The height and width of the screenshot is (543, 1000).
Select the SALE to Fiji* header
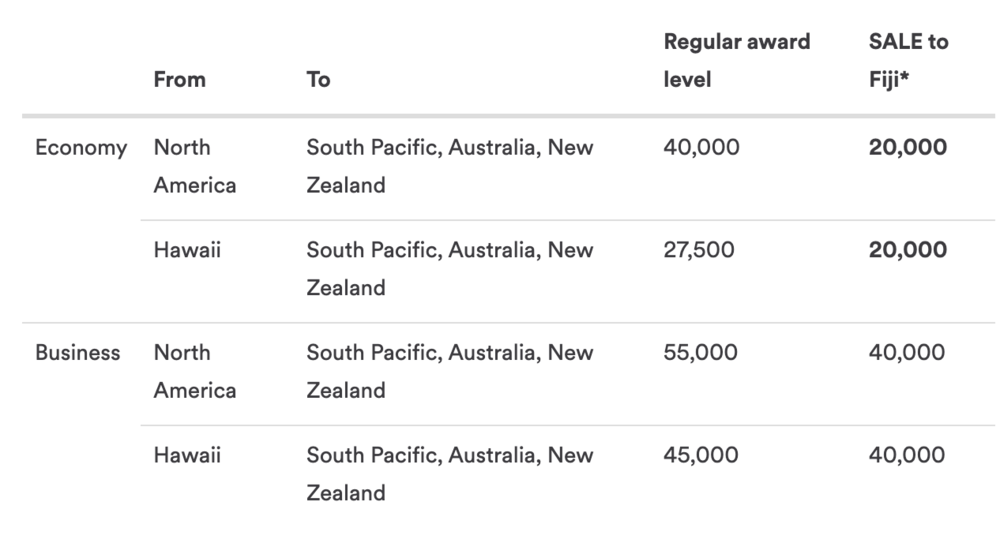click(x=908, y=60)
